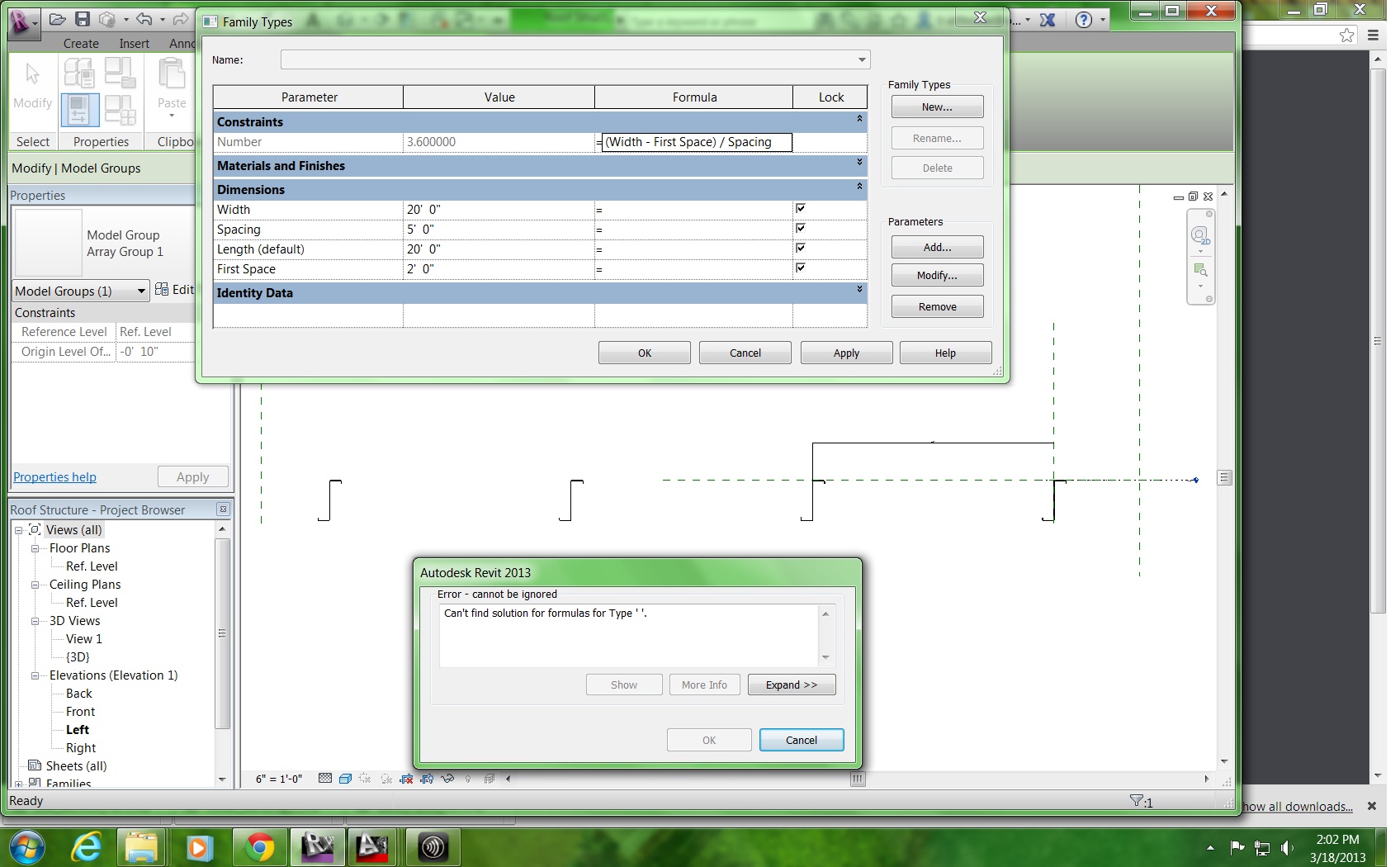Click the Undo arrow icon
The image size is (1400, 867).
click(144, 19)
